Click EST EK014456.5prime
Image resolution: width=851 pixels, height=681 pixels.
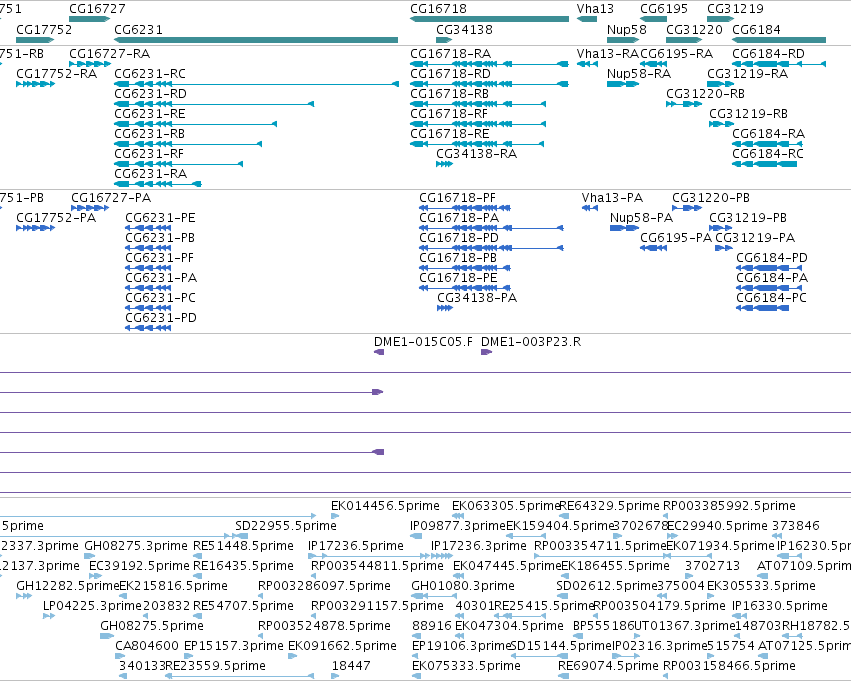pyautogui.click(x=335, y=516)
